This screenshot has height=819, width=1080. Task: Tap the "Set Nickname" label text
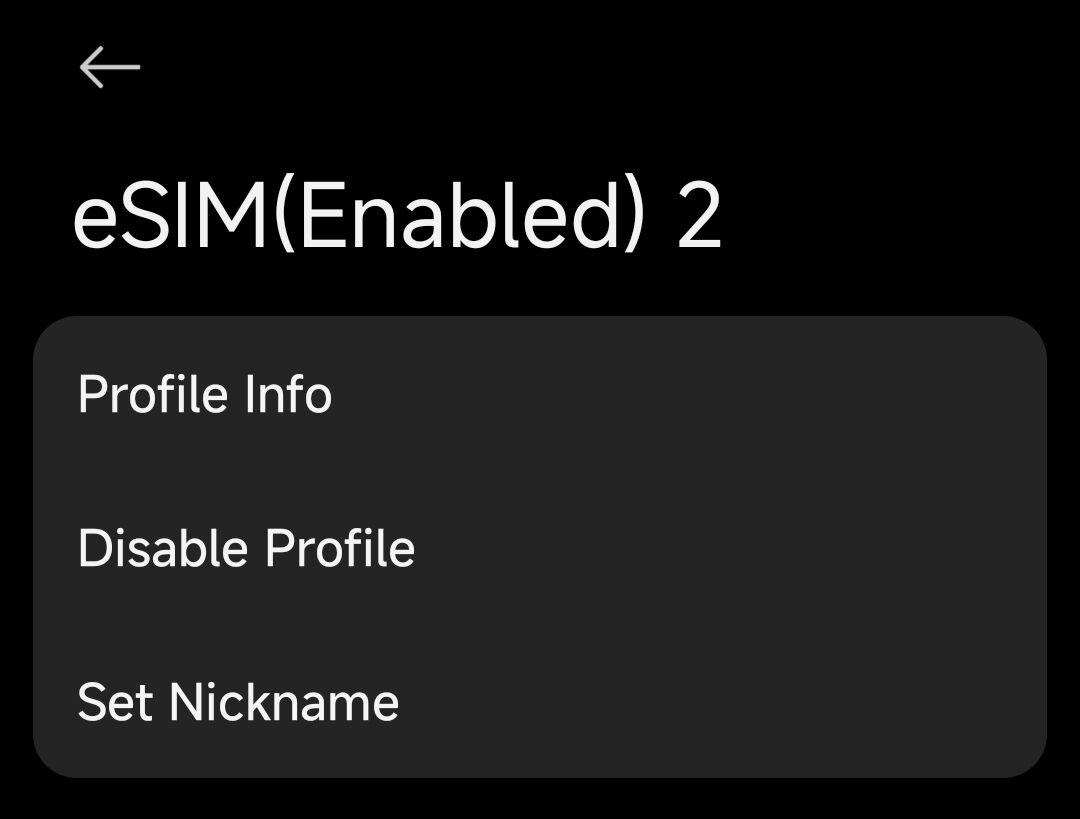coord(238,702)
